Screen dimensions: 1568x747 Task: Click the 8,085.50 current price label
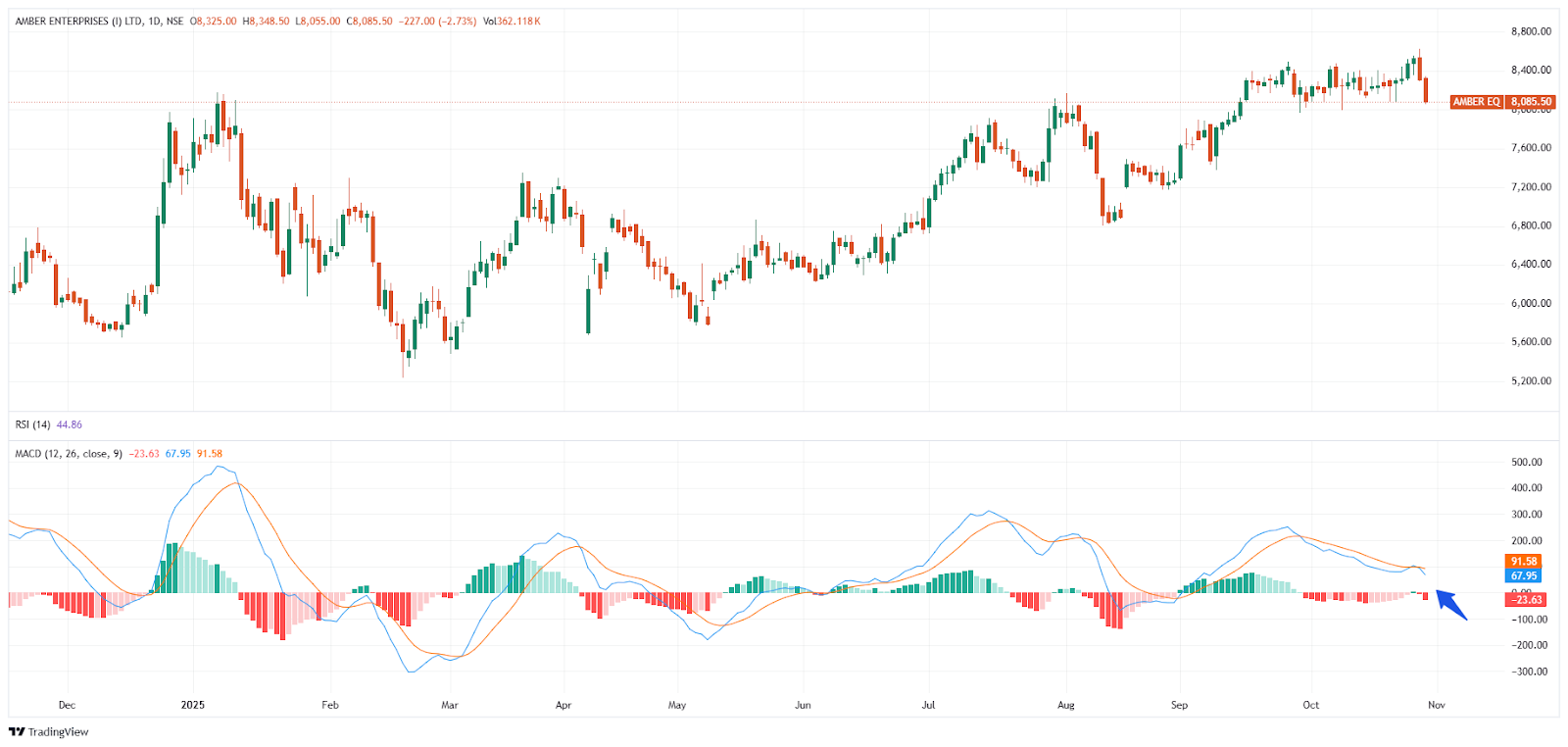1531,102
